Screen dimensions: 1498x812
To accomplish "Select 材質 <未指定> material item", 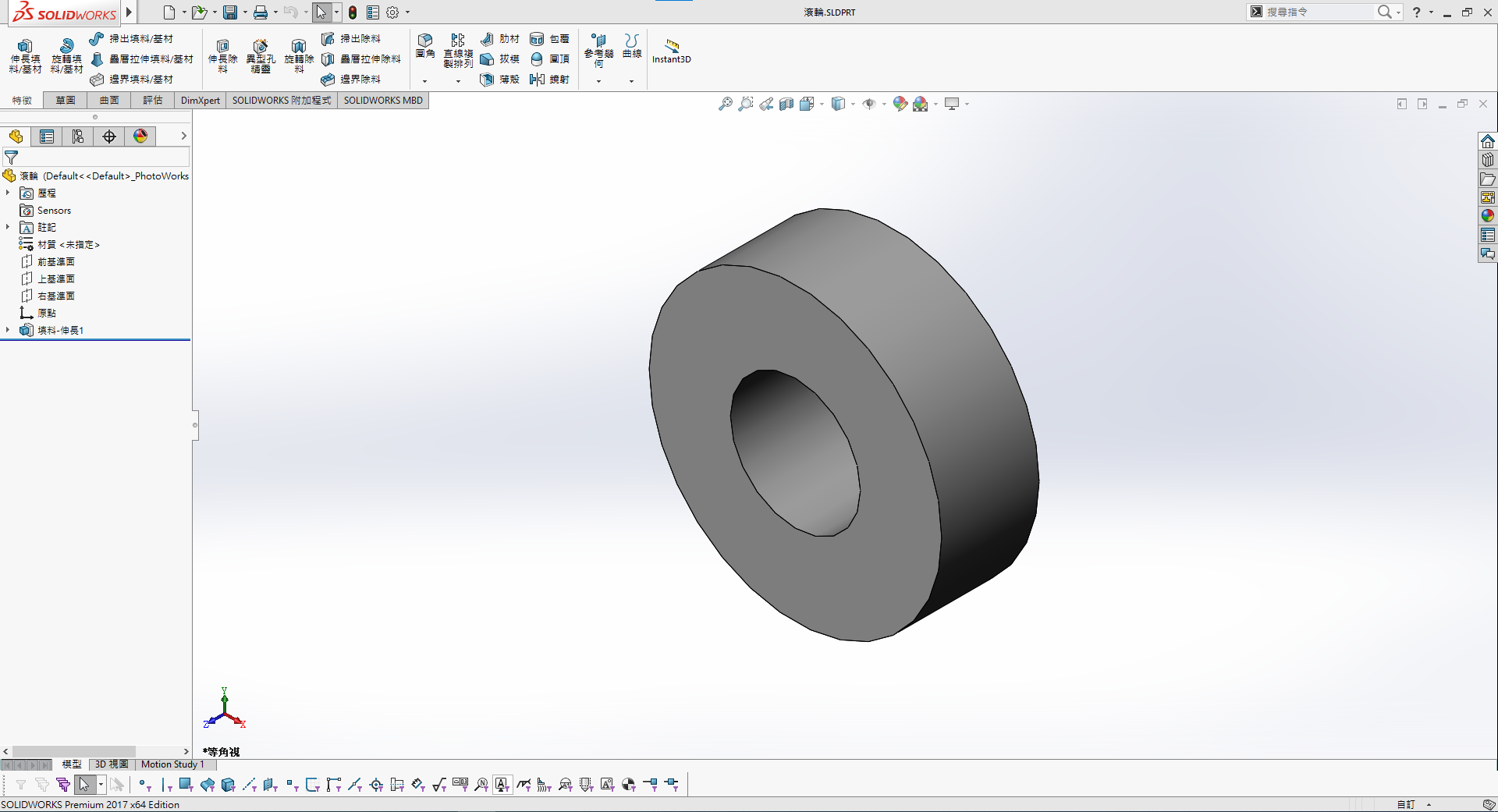I will coord(59,244).
